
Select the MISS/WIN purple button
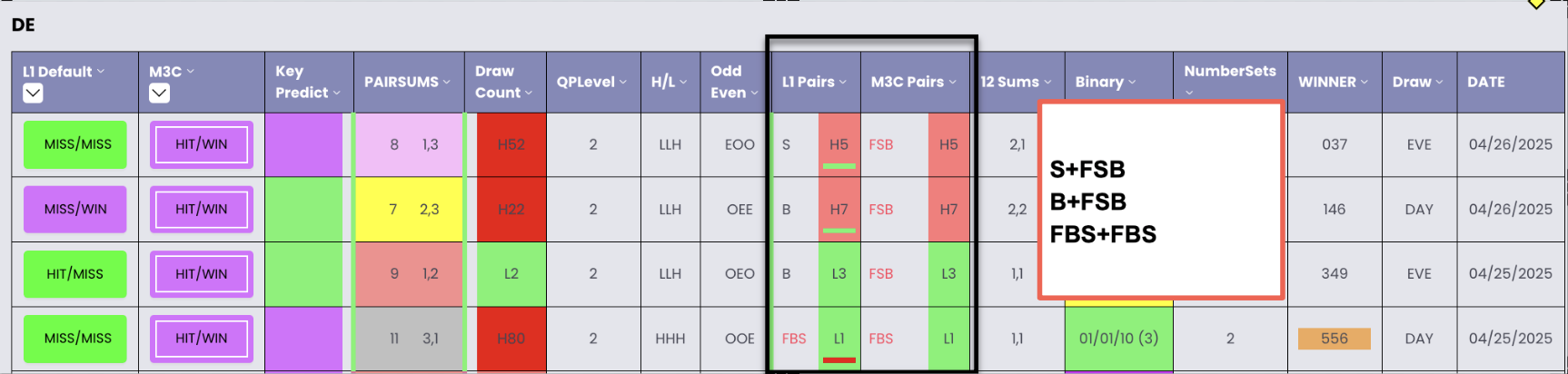coord(75,209)
